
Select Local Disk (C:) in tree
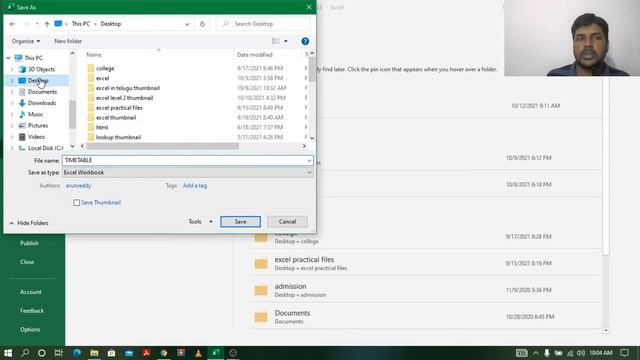[x=45, y=148]
